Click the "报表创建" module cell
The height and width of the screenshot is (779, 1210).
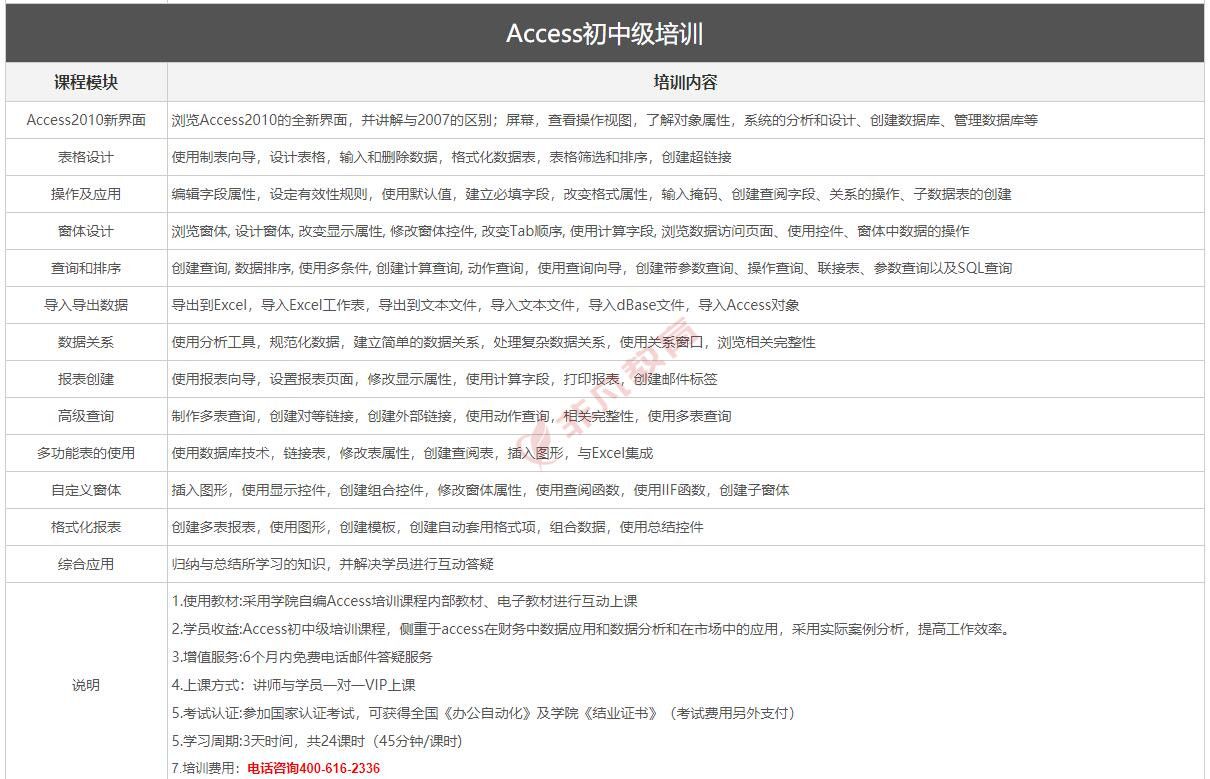(x=86, y=379)
